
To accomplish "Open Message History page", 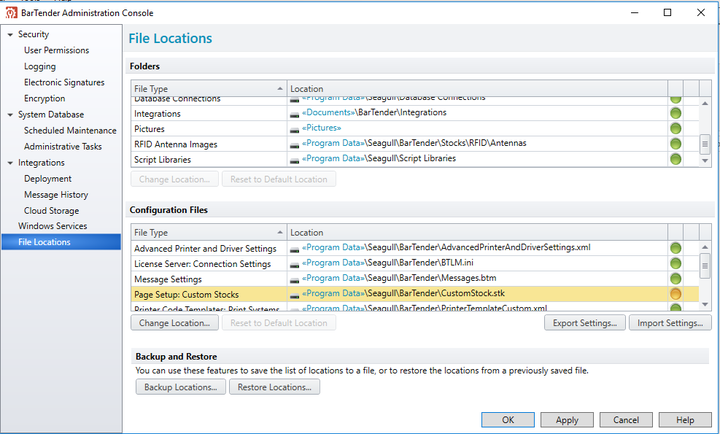I will (56, 195).
